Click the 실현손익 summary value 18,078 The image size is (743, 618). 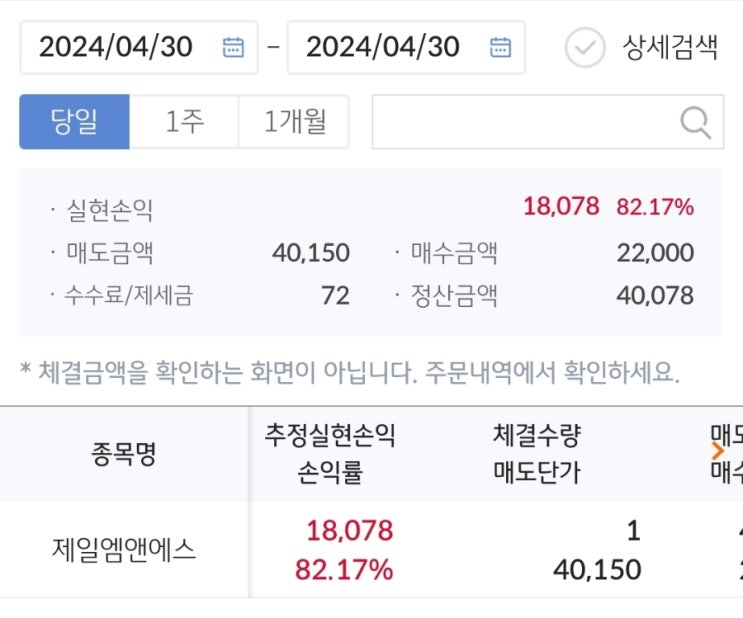click(x=560, y=207)
